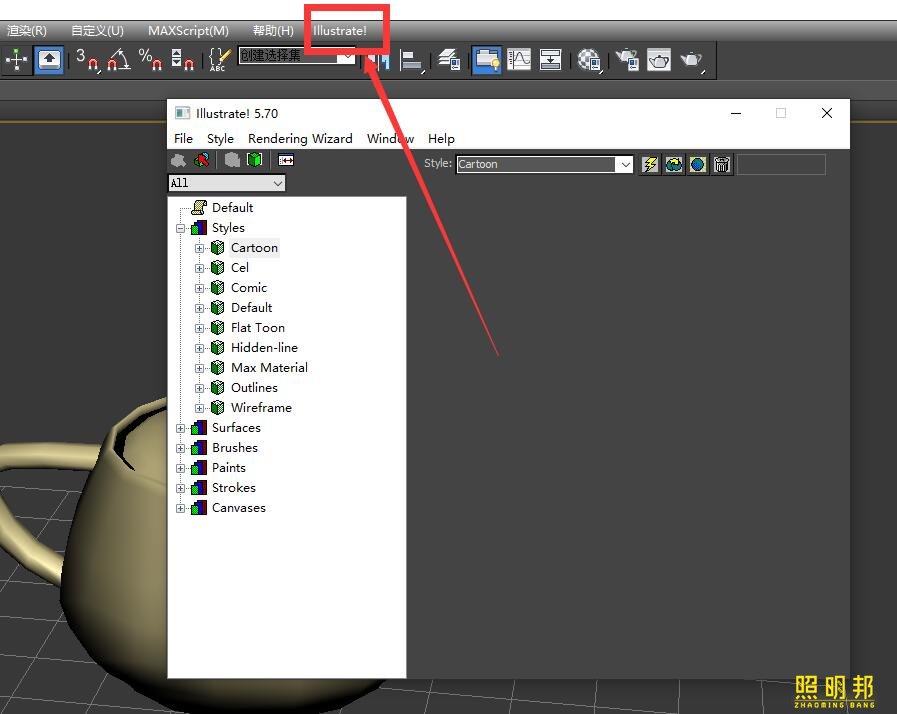Screen dimensions: 897x714
Task: Select the Comic style in tree
Action: click(249, 288)
